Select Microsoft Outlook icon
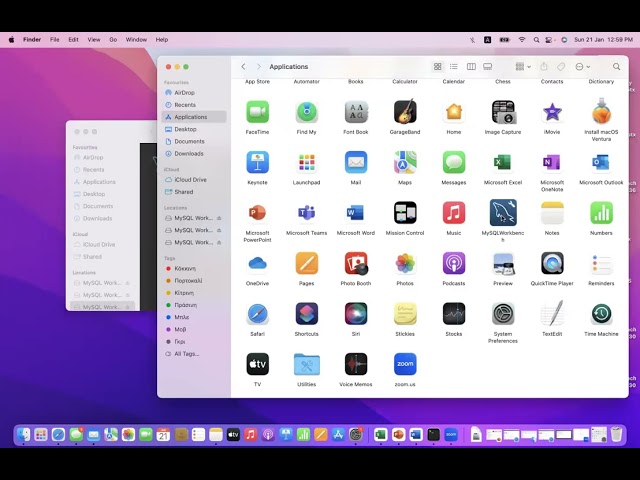The height and width of the screenshot is (480, 640). [x=601, y=162]
